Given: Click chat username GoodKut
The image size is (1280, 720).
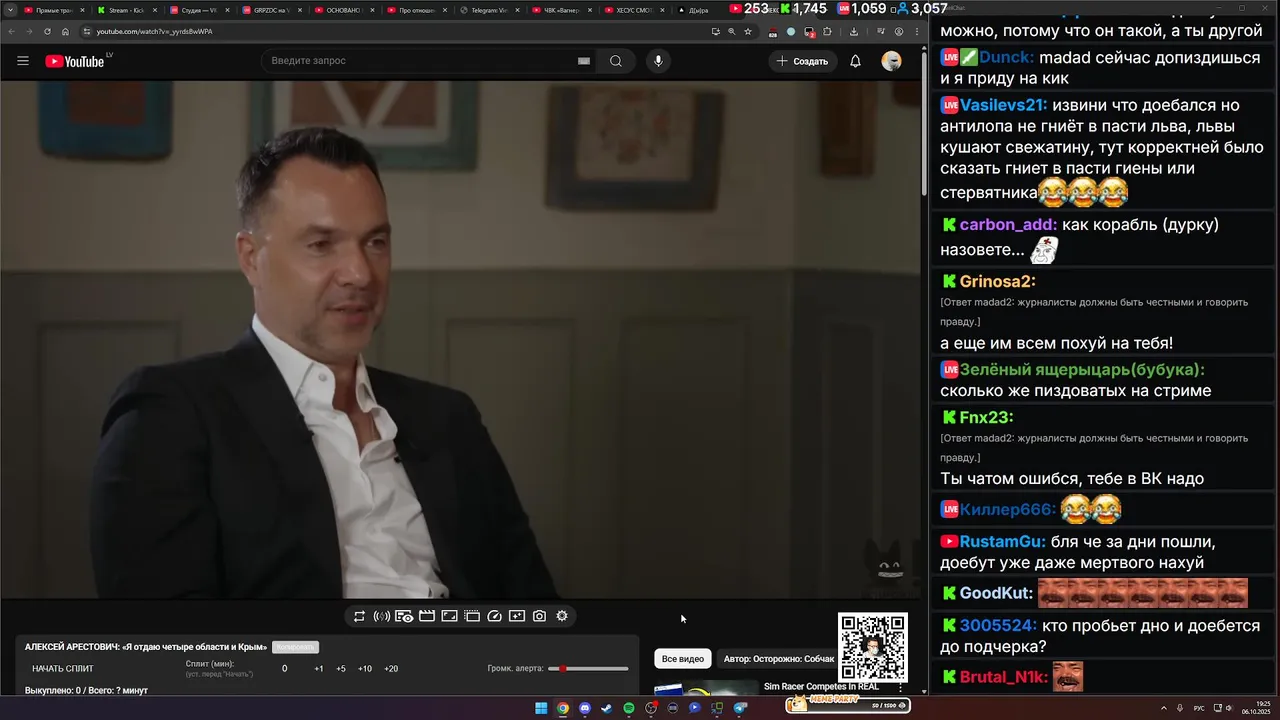Looking at the screenshot, I should [996, 593].
